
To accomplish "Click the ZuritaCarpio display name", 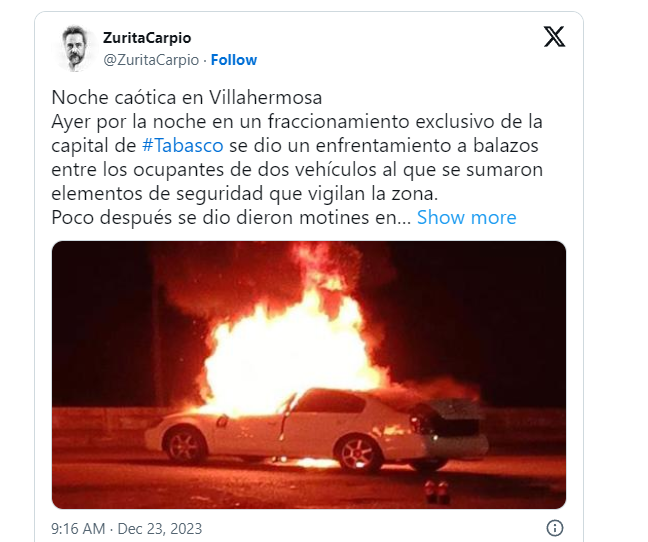I will coord(147,38).
